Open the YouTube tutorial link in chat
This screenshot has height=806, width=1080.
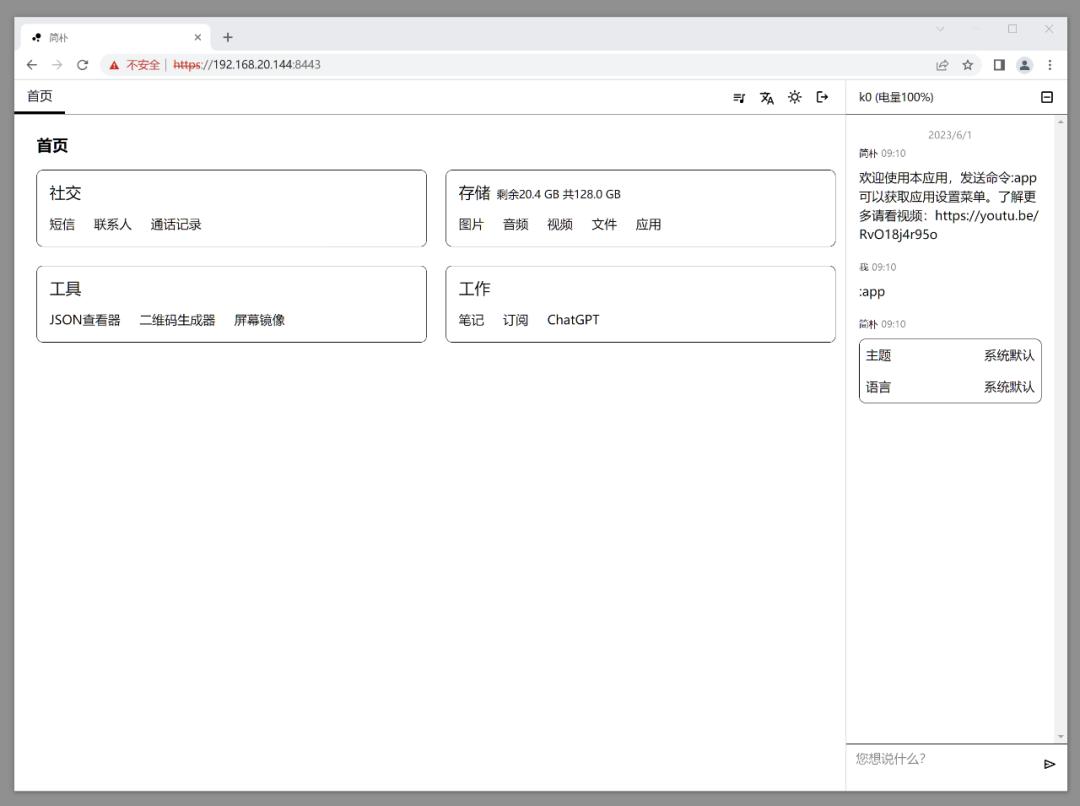[x=985, y=215]
